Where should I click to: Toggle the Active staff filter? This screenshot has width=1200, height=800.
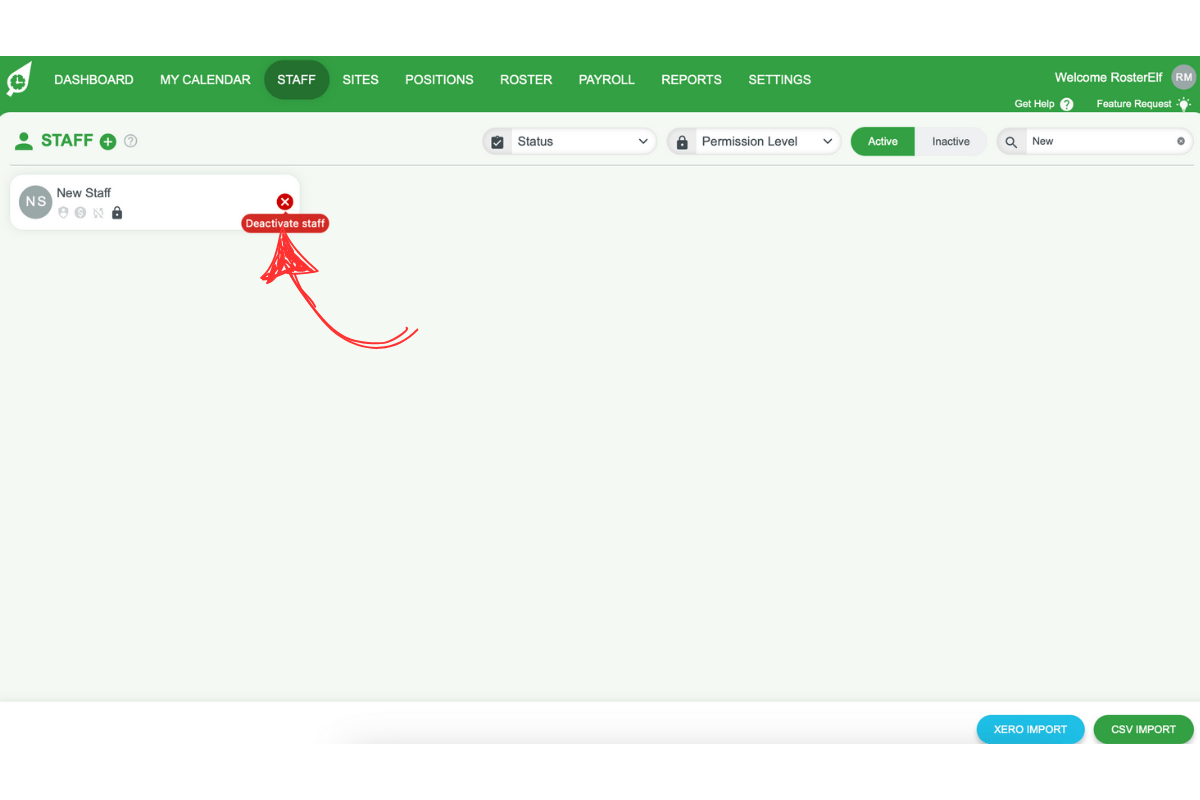pos(882,141)
